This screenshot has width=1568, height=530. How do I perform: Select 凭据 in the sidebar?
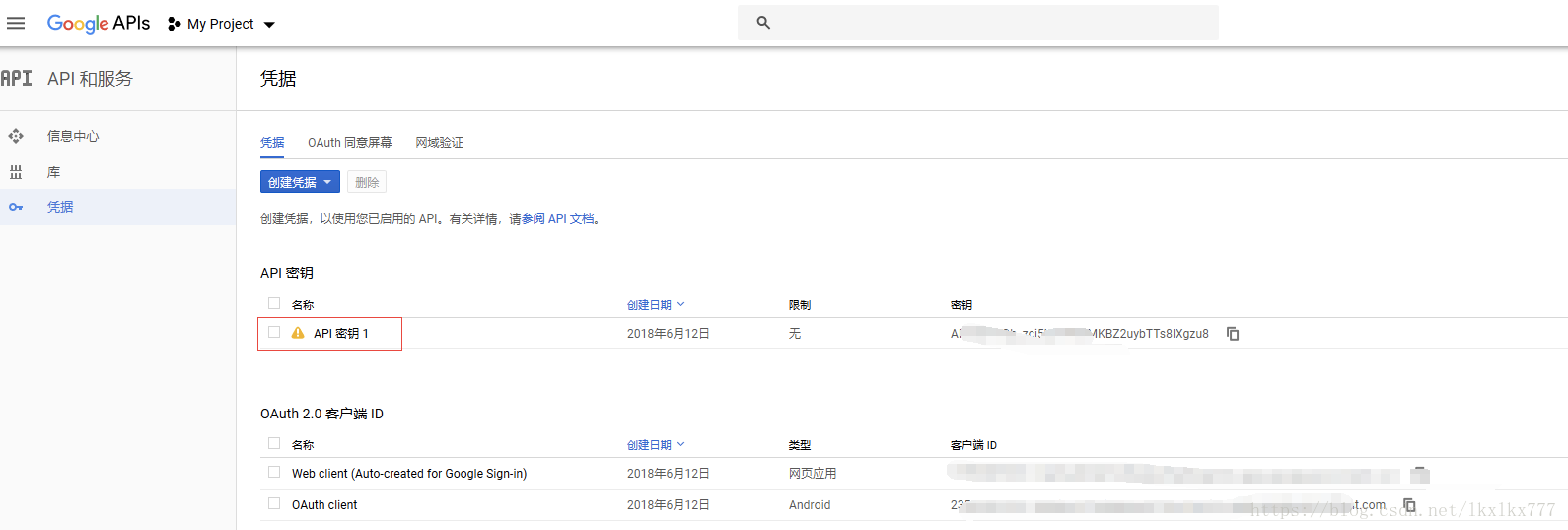tap(60, 207)
